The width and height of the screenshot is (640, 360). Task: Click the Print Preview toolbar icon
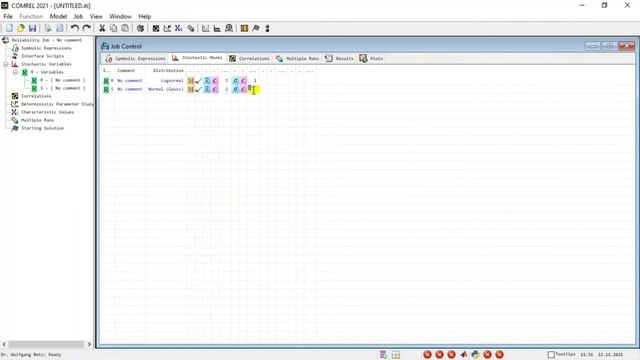coord(60,28)
